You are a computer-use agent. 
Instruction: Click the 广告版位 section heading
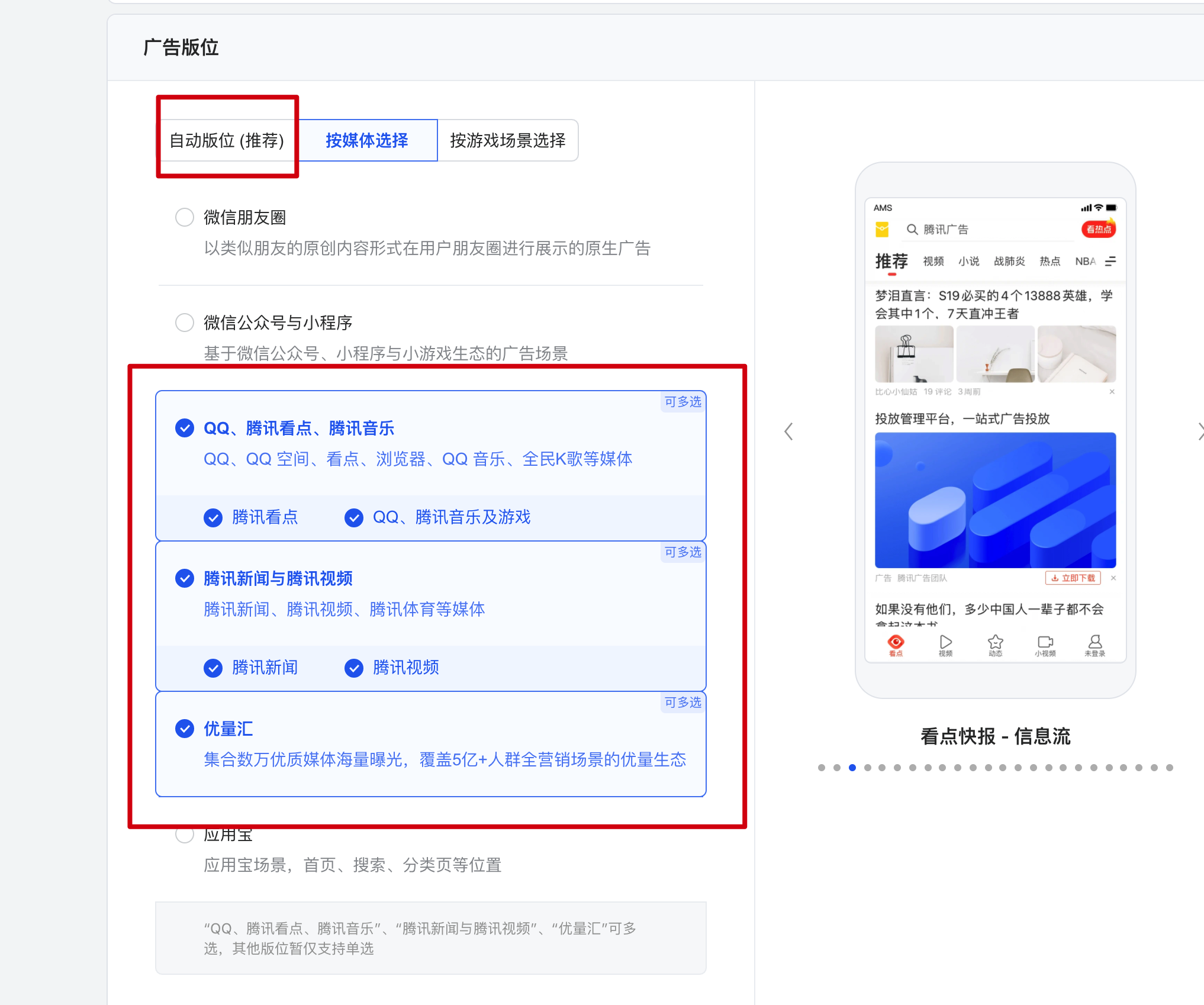click(x=181, y=47)
